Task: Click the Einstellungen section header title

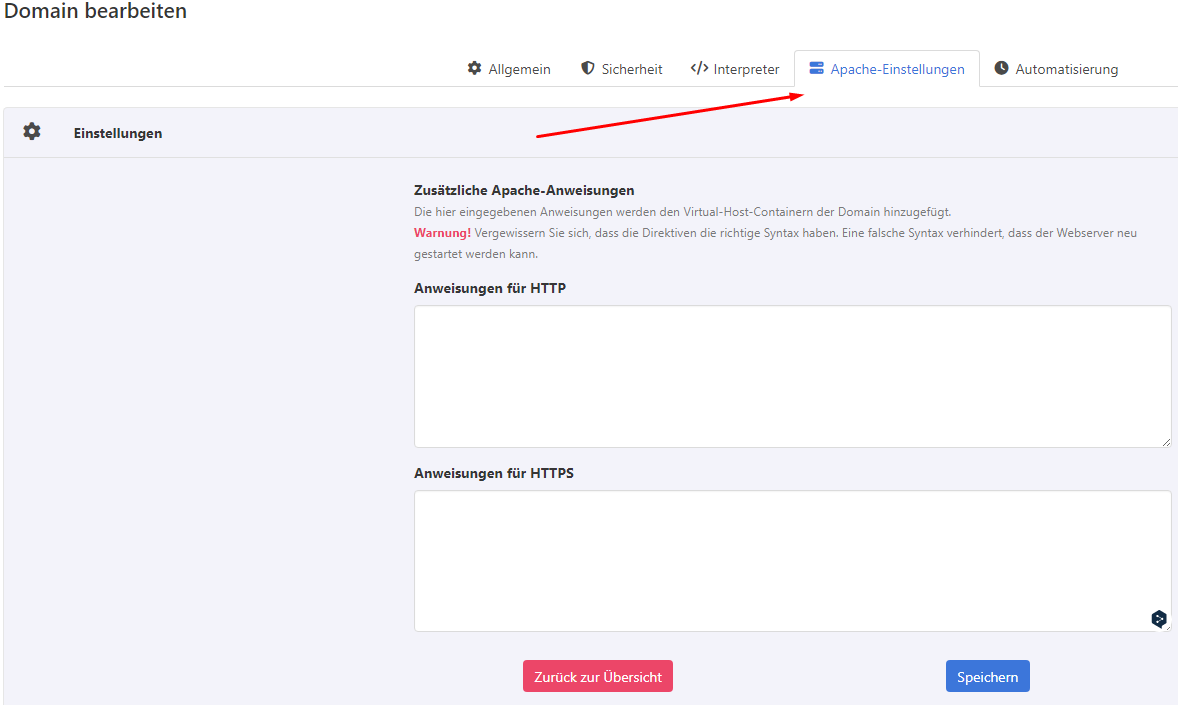Action: pos(118,133)
